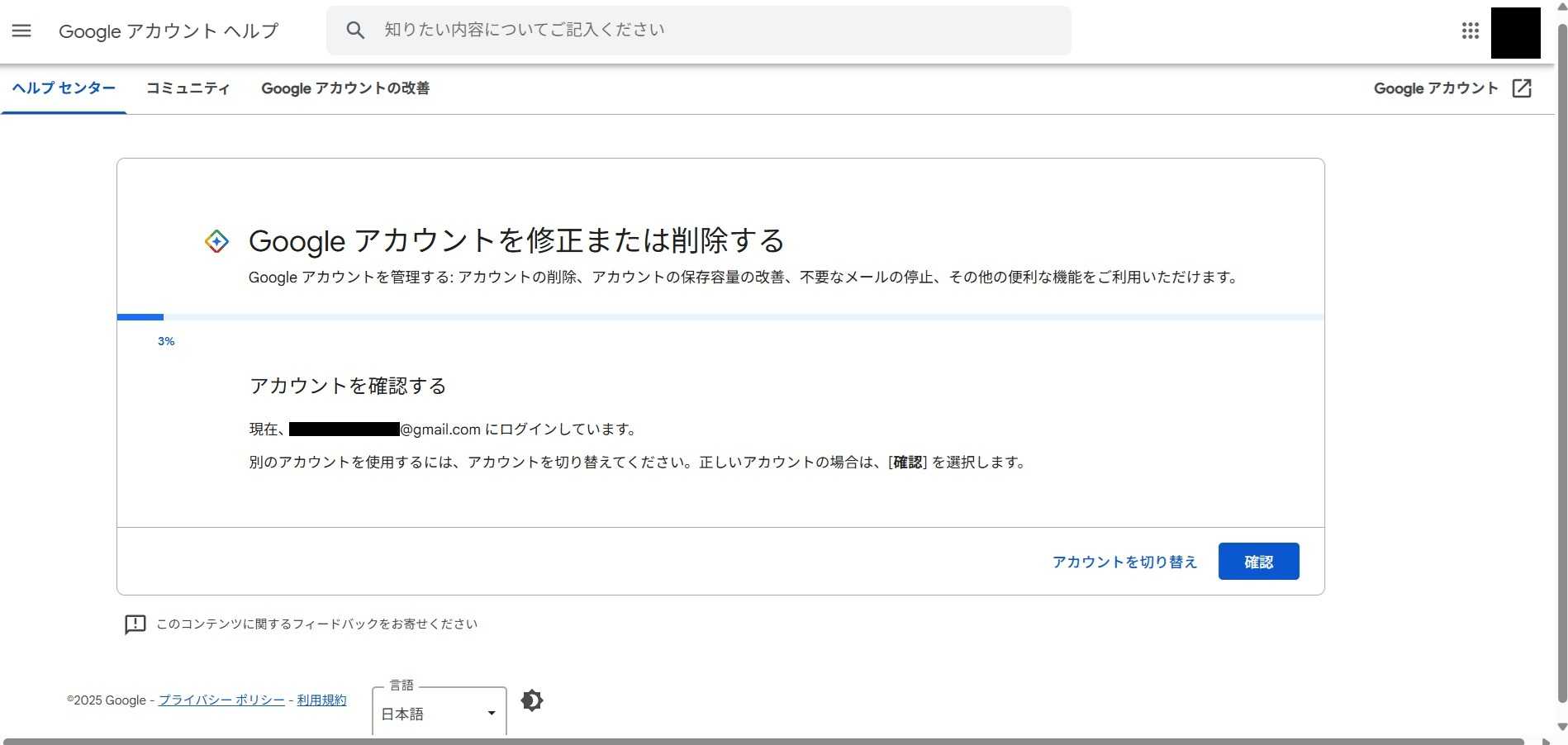Open the プライバシー ポリシー link
Viewport: 1568px width, 745px height.
pos(221,700)
